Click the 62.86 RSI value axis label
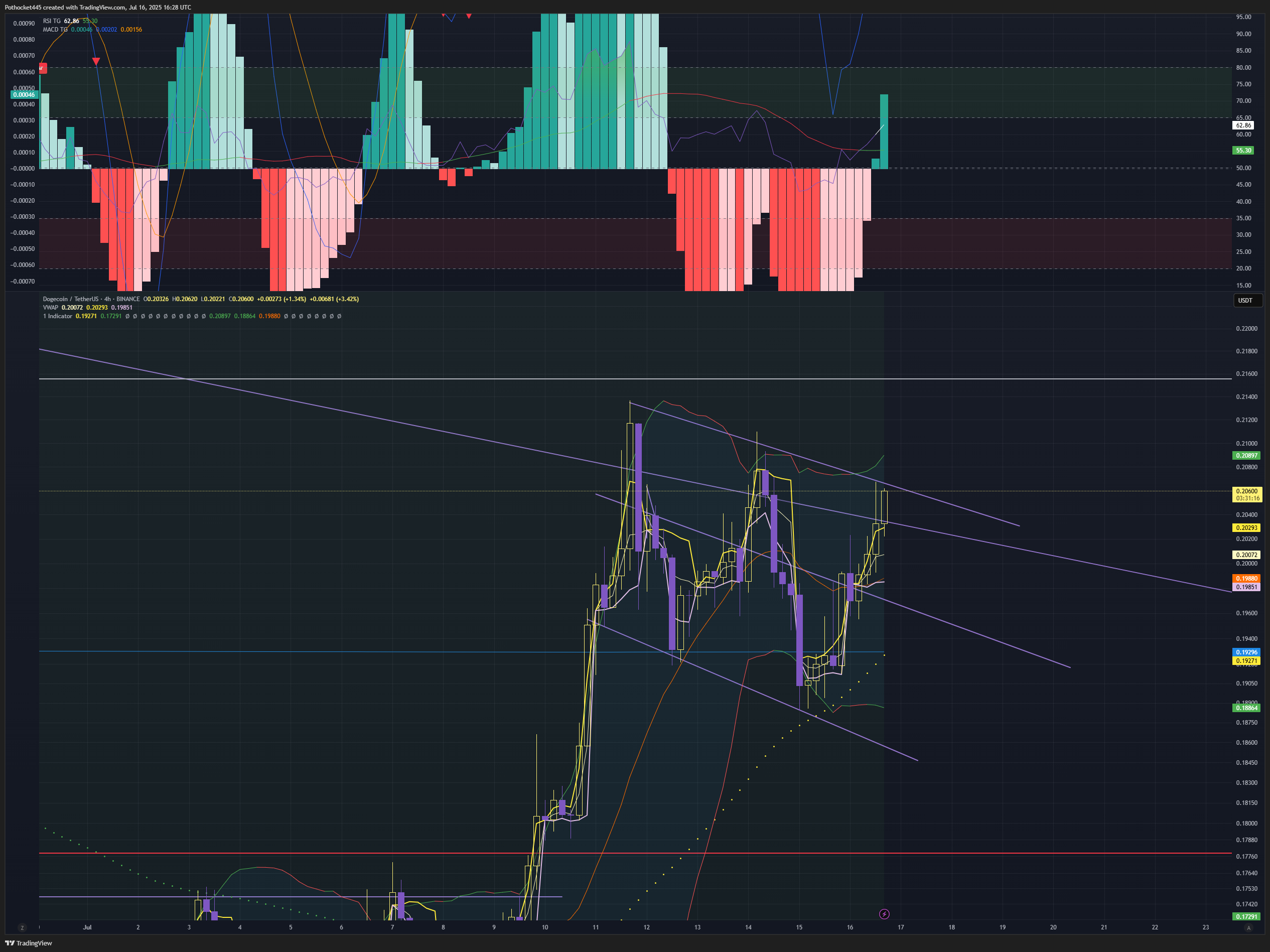The height and width of the screenshot is (952, 1270). (x=1243, y=125)
